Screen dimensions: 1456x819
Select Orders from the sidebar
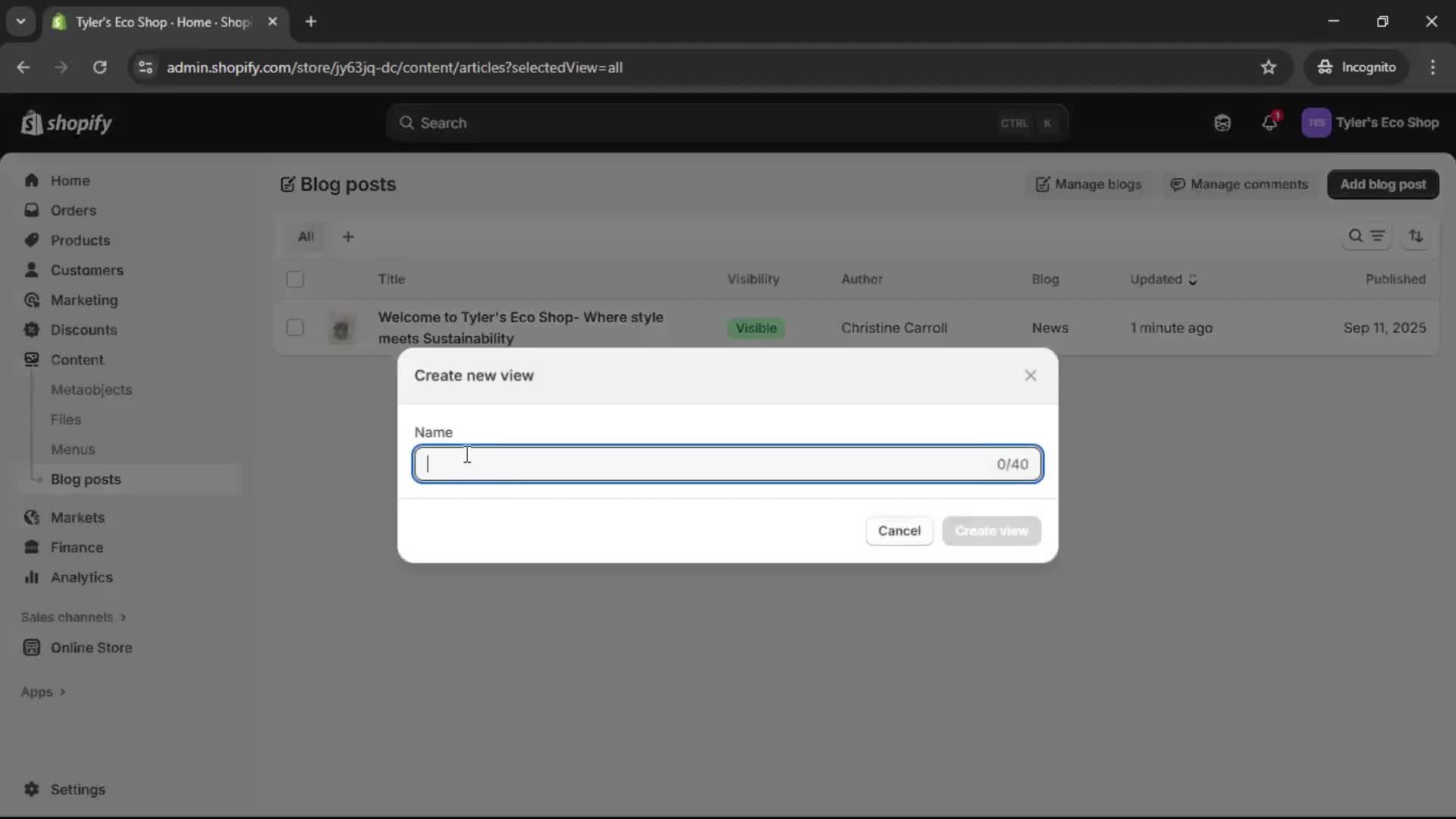71,210
